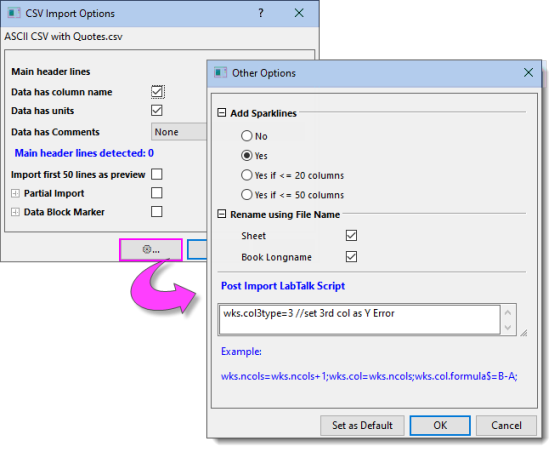556x451 pixels.
Task: Click the Other Options title bar icon
Action: (x=220, y=73)
